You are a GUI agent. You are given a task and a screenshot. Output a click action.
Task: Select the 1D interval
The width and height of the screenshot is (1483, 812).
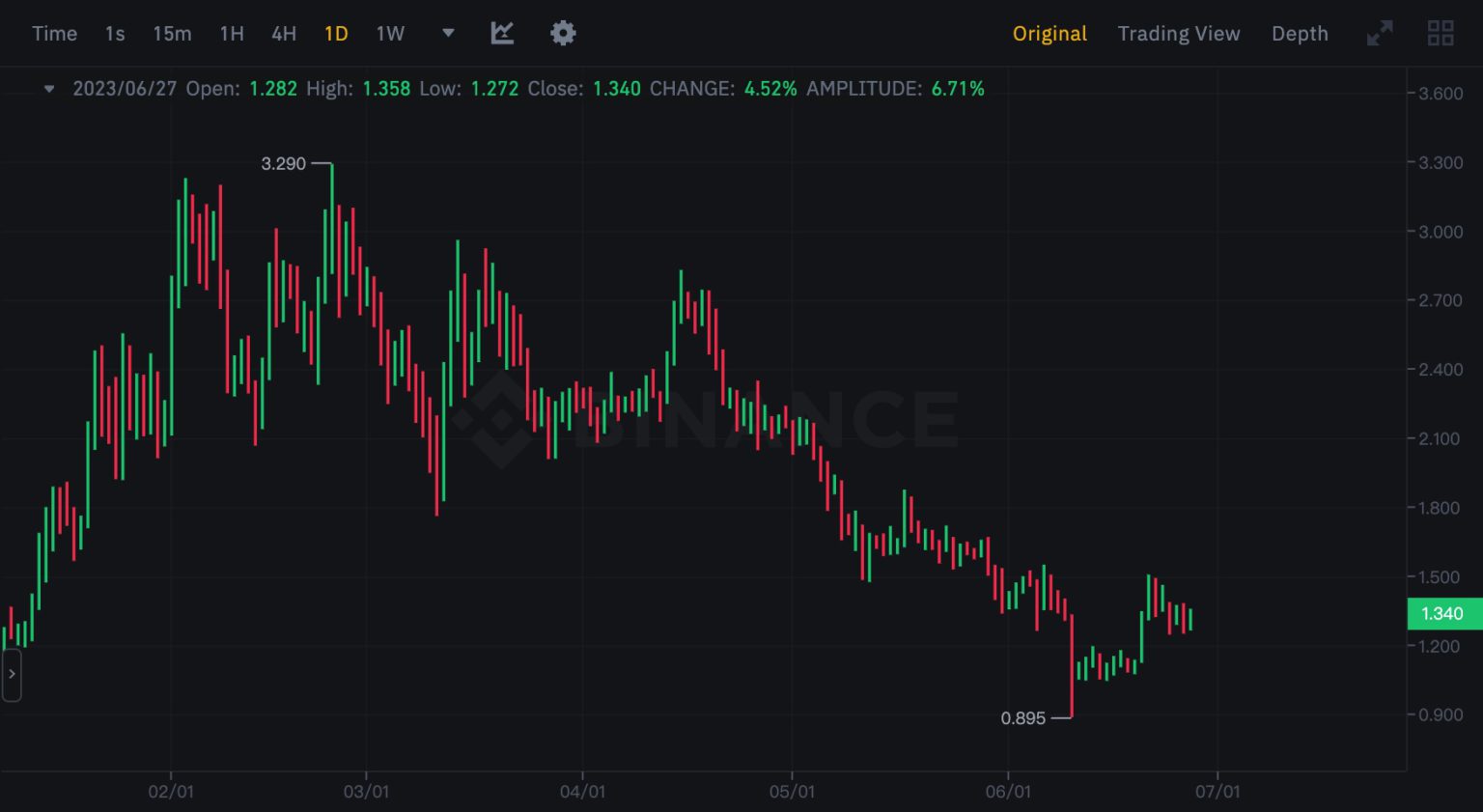coord(336,34)
